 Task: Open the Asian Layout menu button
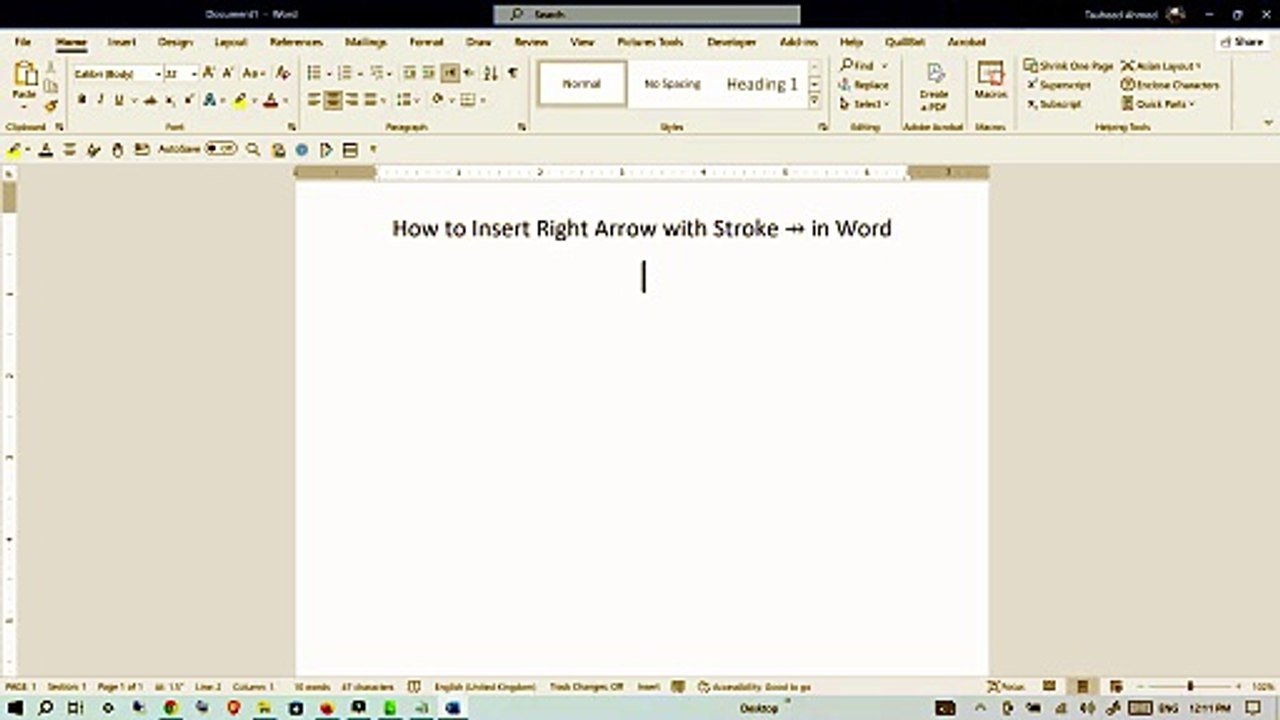[x=1162, y=66]
